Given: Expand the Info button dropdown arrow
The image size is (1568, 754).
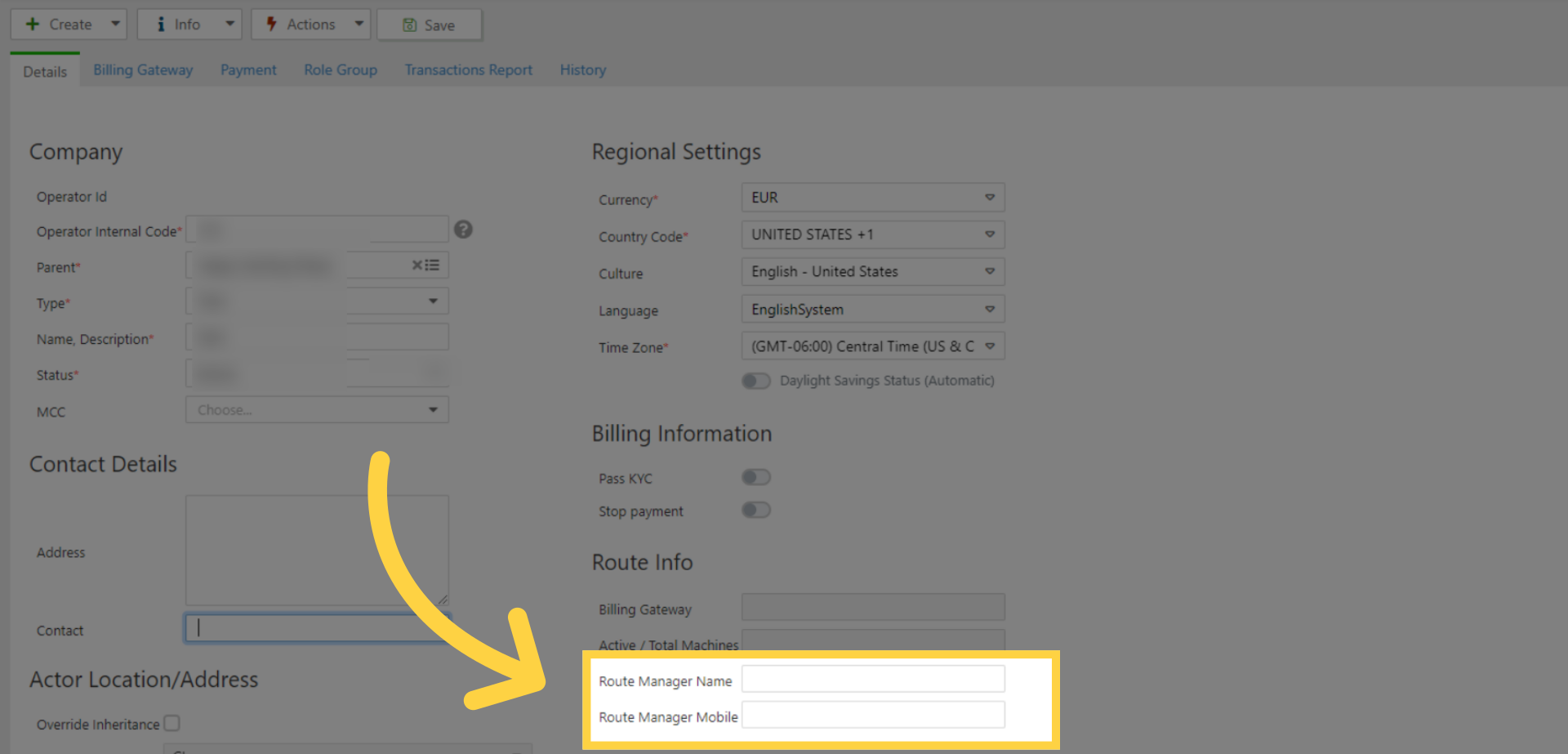Looking at the screenshot, I should tap(230, 25).
